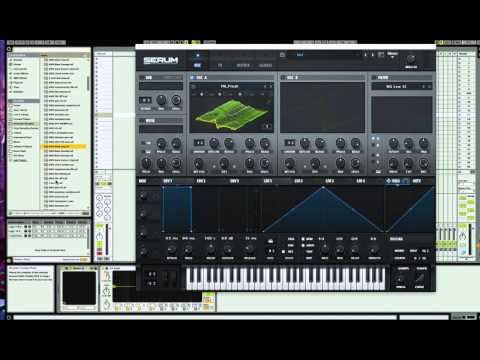The image size is (480, 360).
Task: Open the FM_Fract wavetable selector
Action: pos(230,86)
